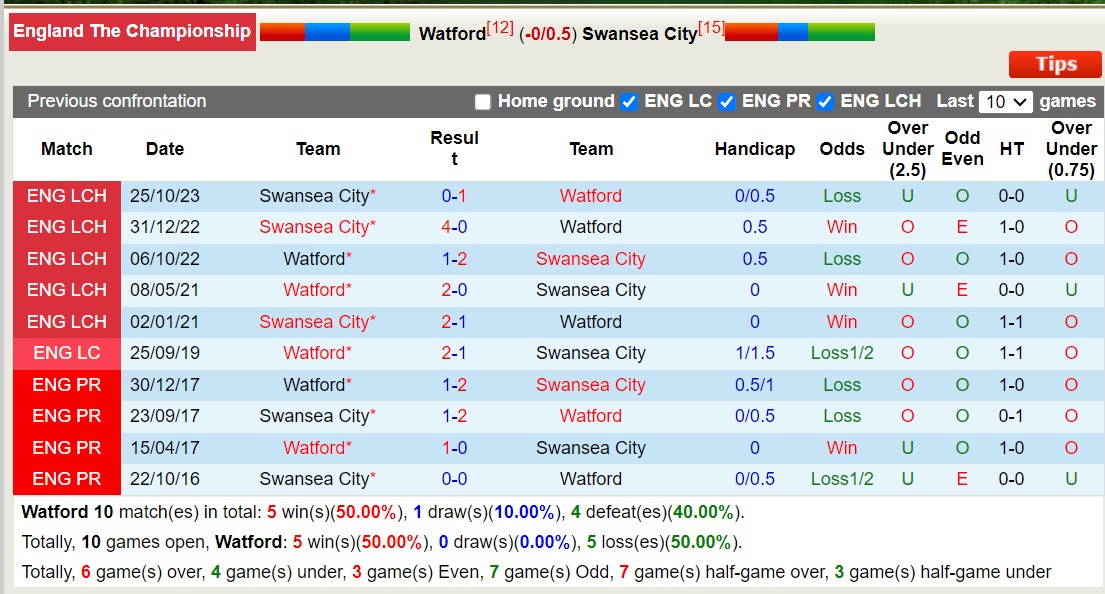Open Watford's page from the header
Image resolution: width=1105 pixels, height=594 pixels.
coord(452,33)
